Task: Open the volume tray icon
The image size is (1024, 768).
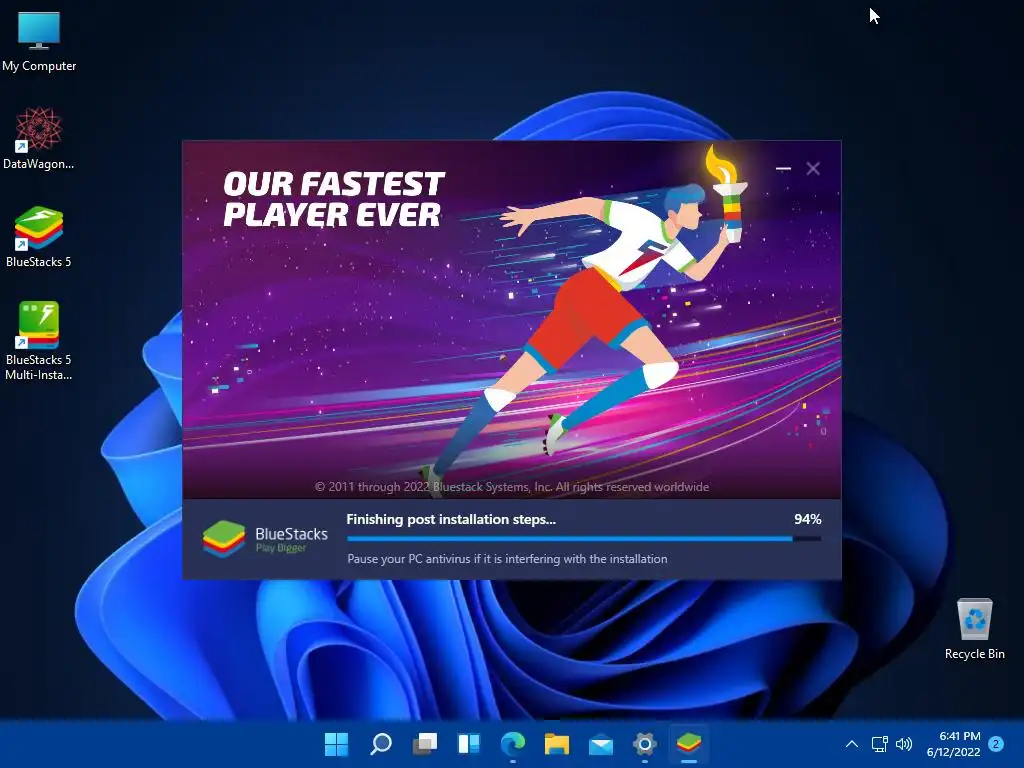Action: [904, 744]
